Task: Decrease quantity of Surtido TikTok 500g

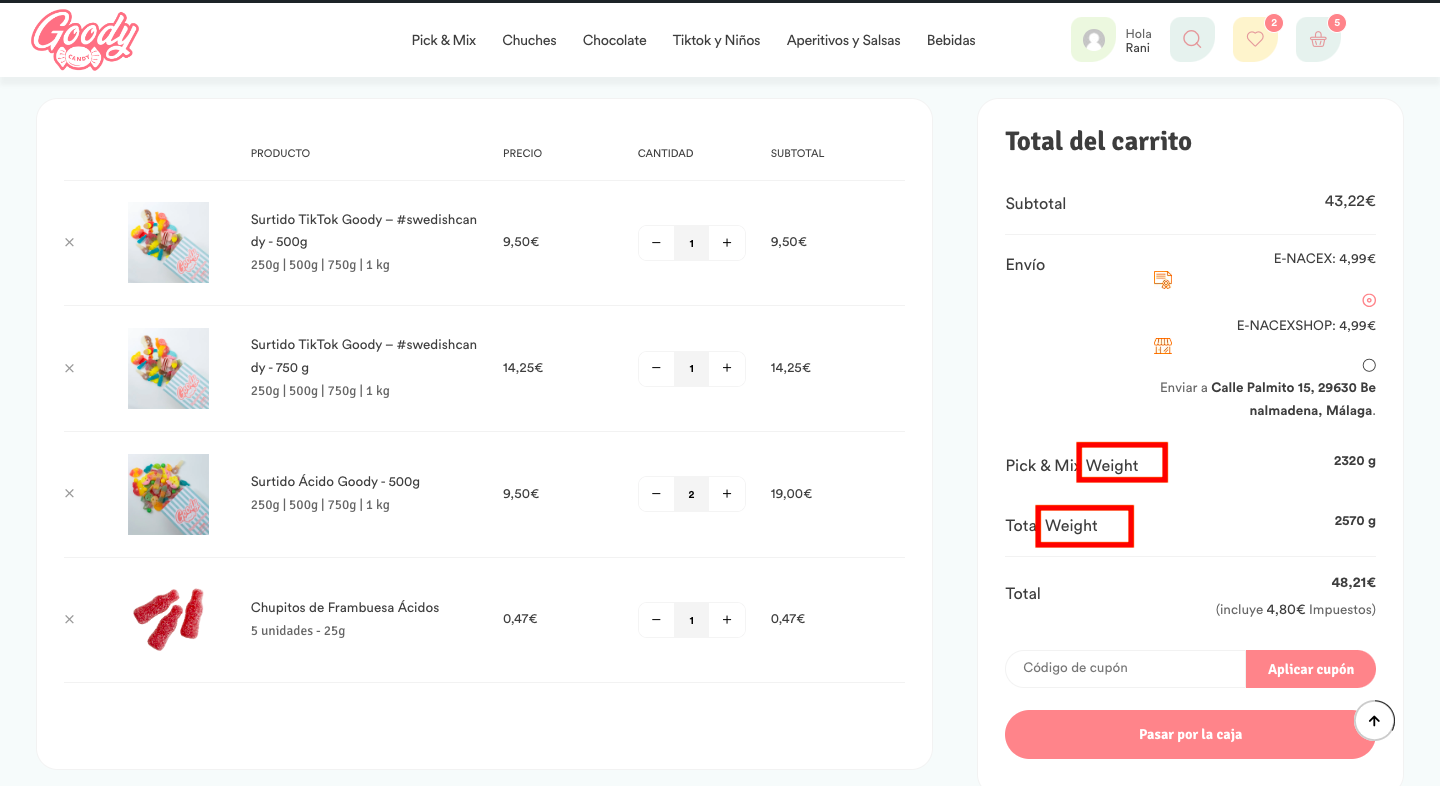Action: [x=656, y=243]
